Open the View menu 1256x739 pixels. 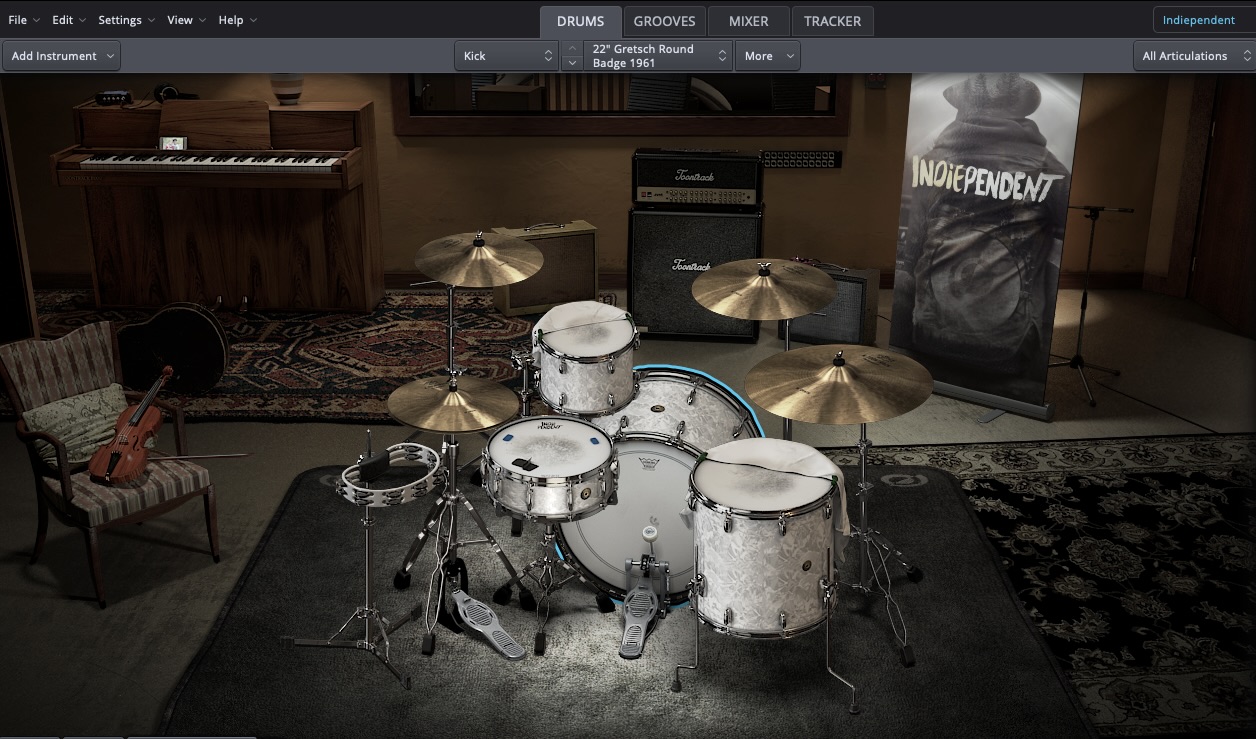click(x=186, y=20)
